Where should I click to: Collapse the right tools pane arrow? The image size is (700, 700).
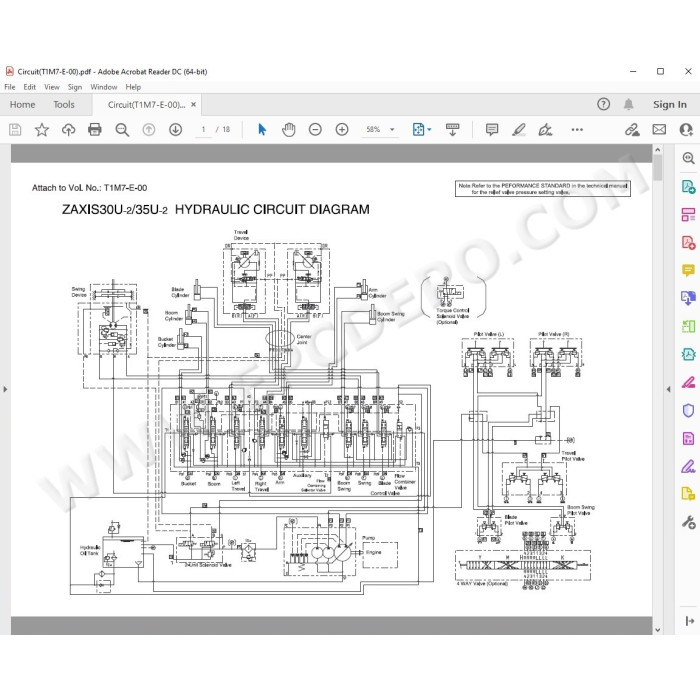click(x=668, y=389)
